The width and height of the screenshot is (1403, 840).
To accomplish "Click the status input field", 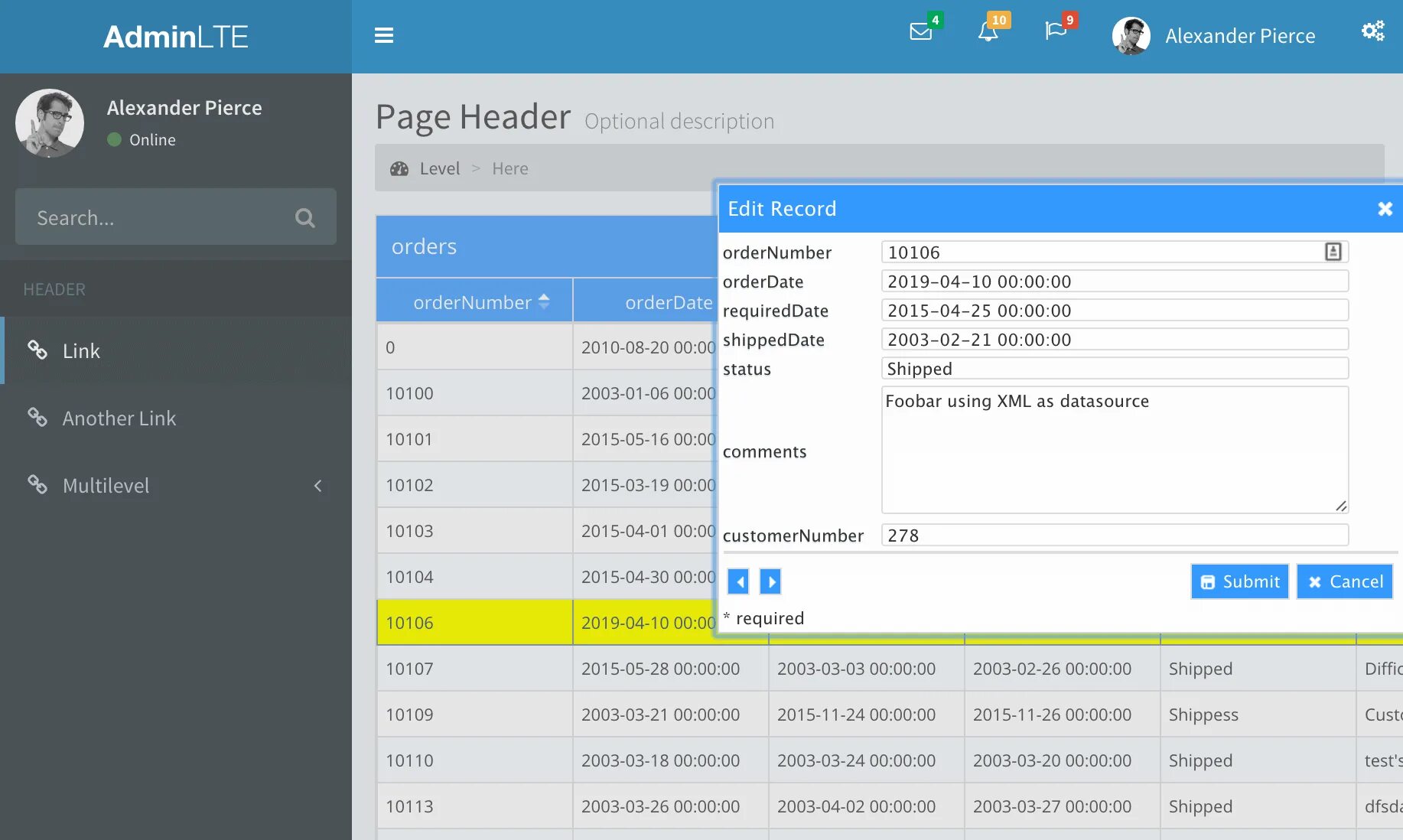I will 1115,368.
